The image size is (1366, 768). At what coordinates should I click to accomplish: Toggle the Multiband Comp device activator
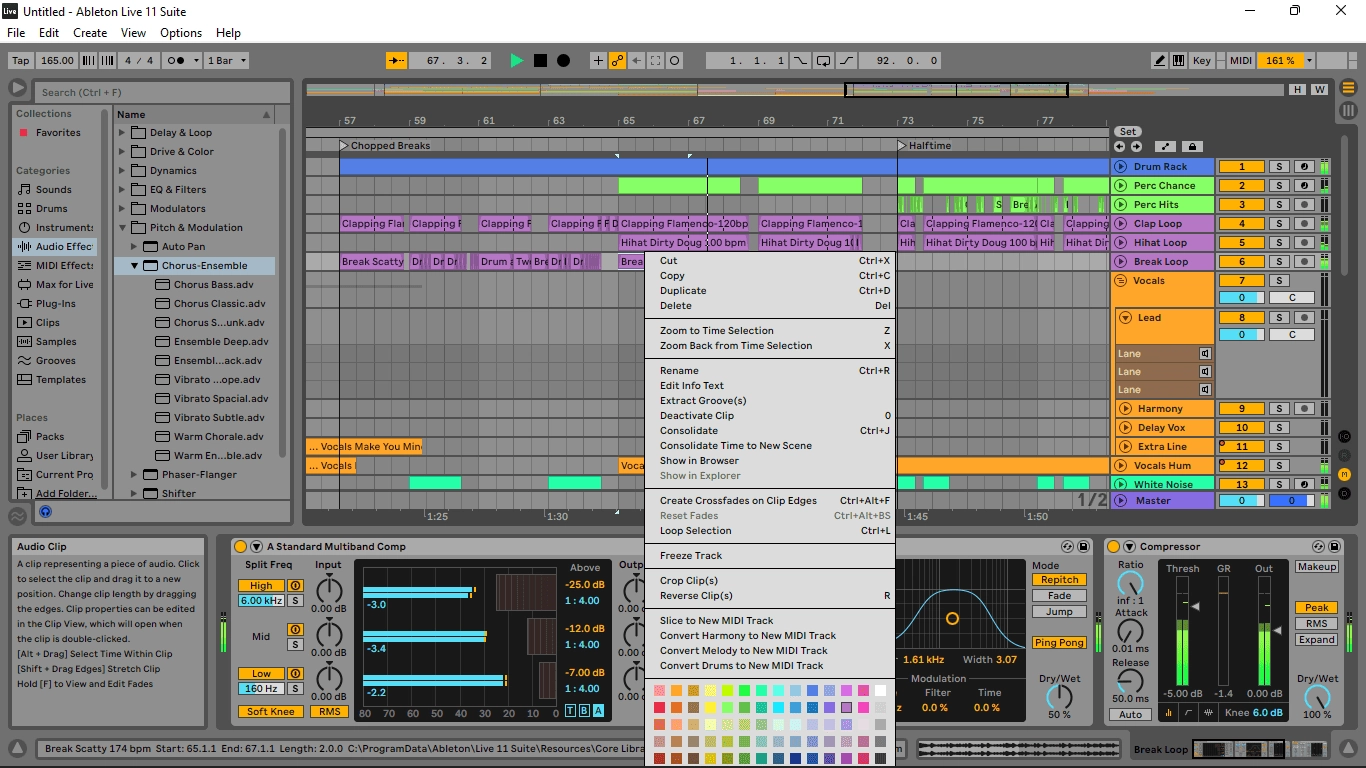(x=240, y=547)
